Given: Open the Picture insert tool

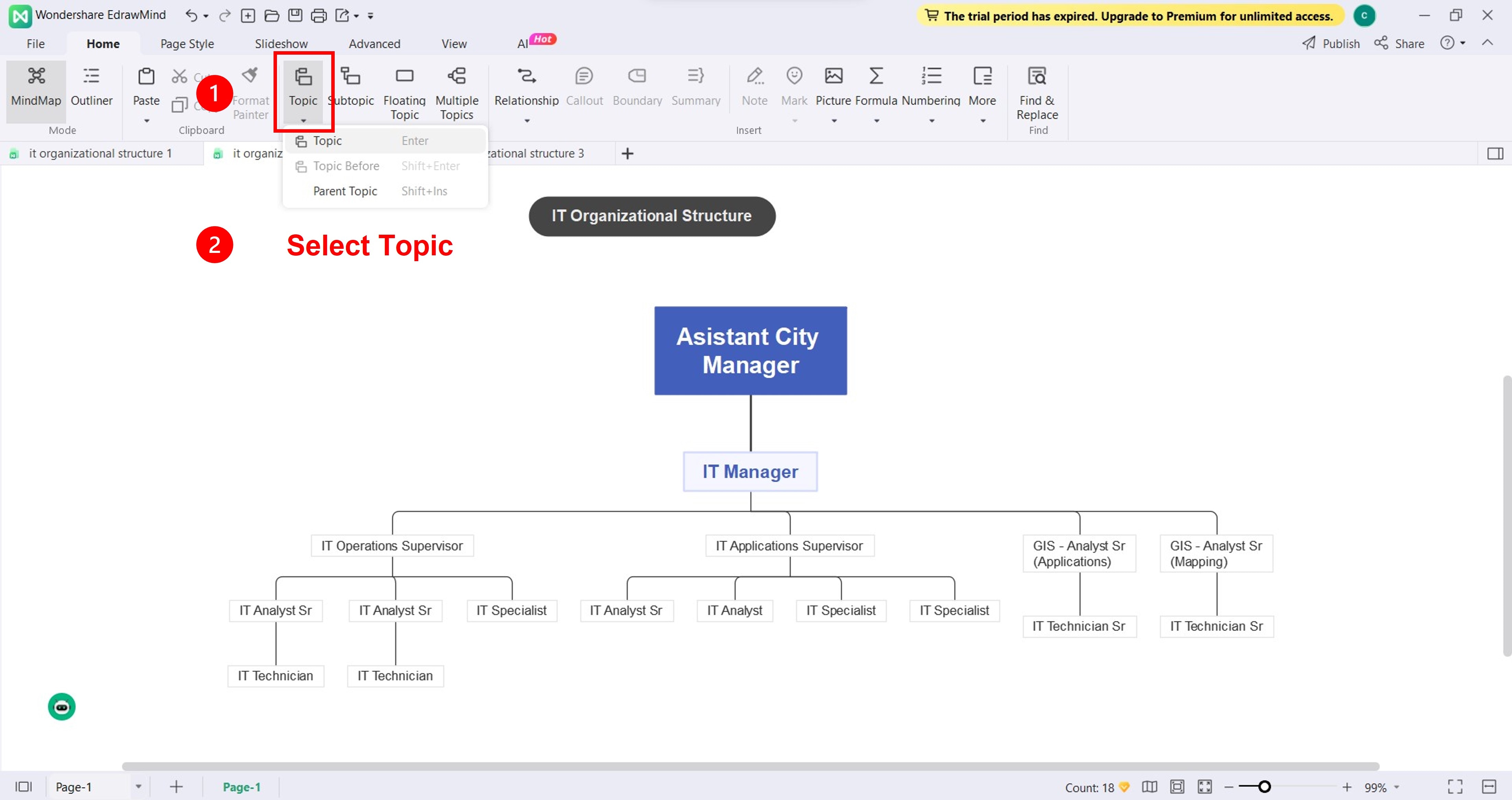Looking at the screenshot, I should pos(833,76).
